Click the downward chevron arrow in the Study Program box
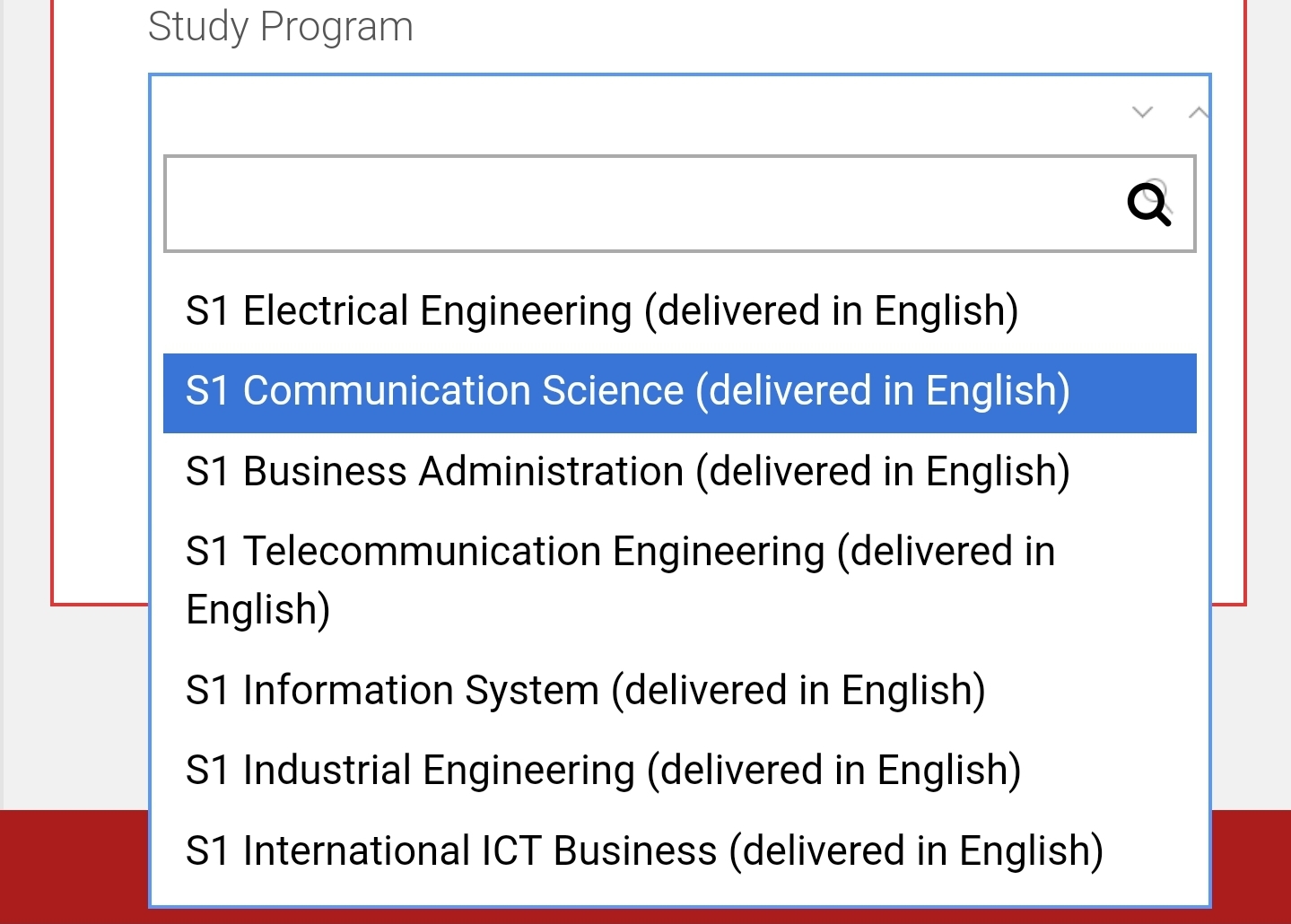The image size is (1291, 924). coord(1142,112)
